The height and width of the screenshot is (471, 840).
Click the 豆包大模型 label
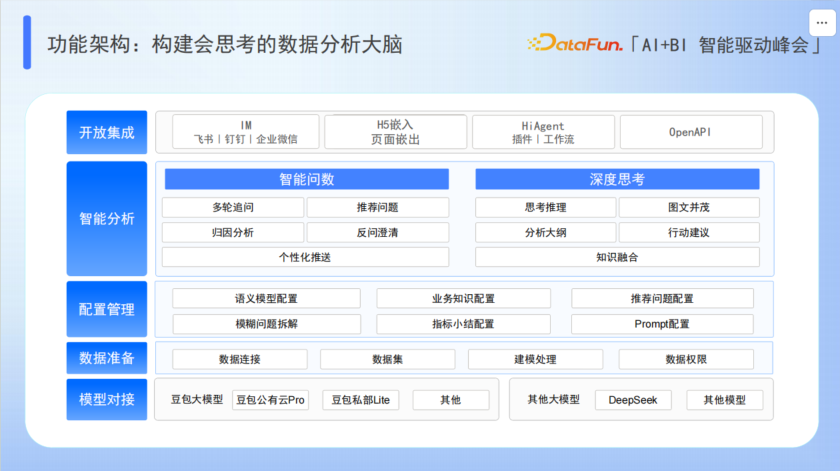(197, 399)
